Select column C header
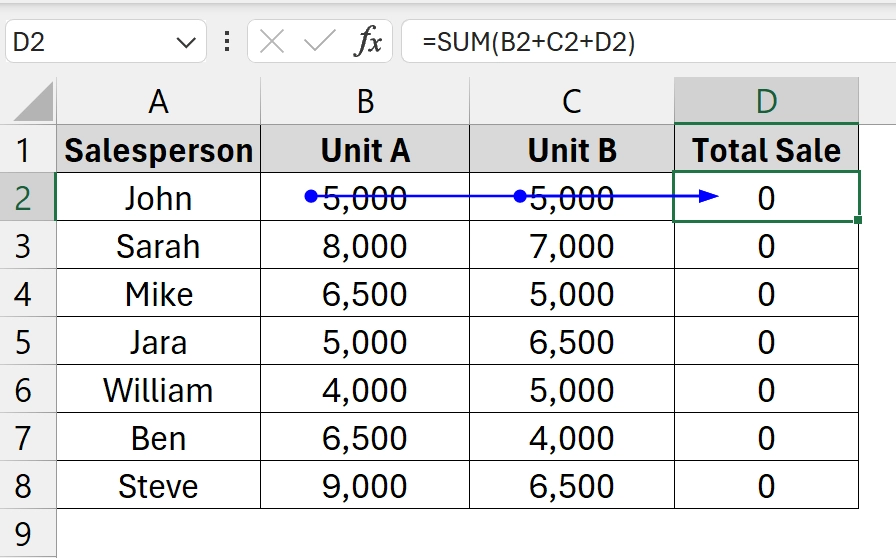 [572, 101]
